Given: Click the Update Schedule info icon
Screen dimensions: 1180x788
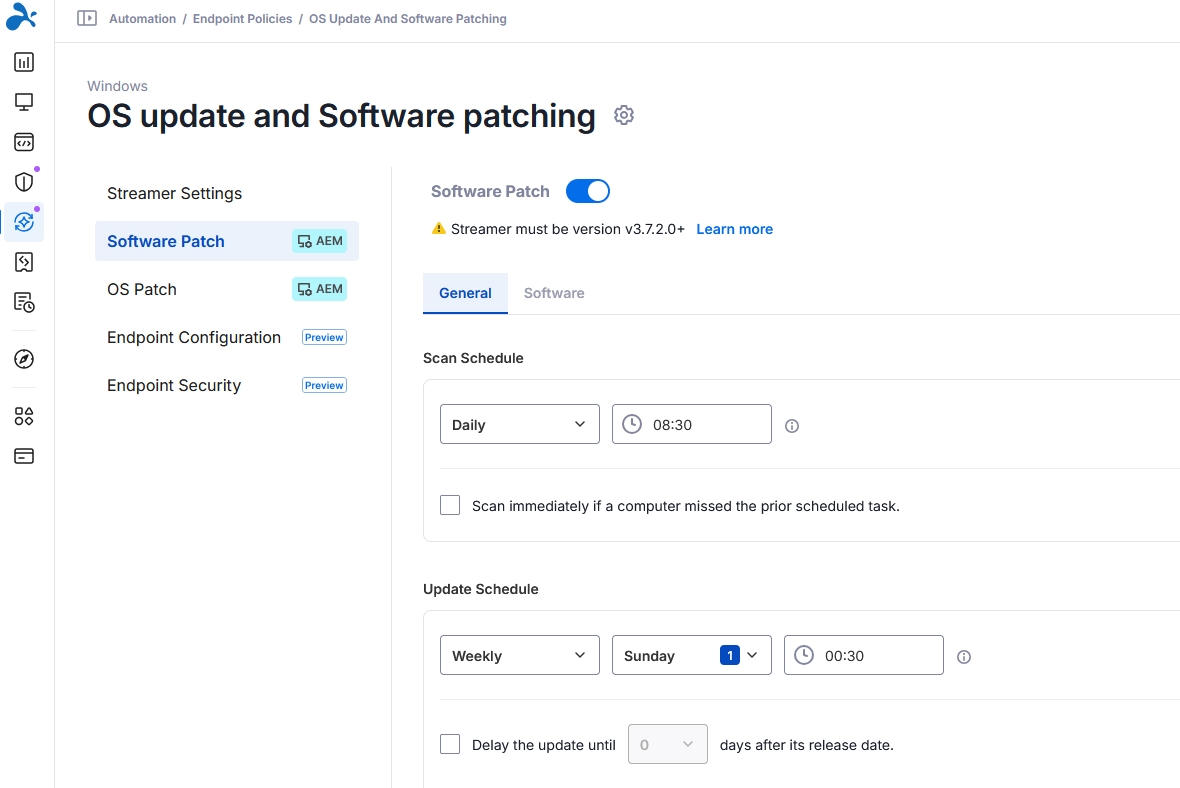Looking at the screenshot, I should point(964,657).
